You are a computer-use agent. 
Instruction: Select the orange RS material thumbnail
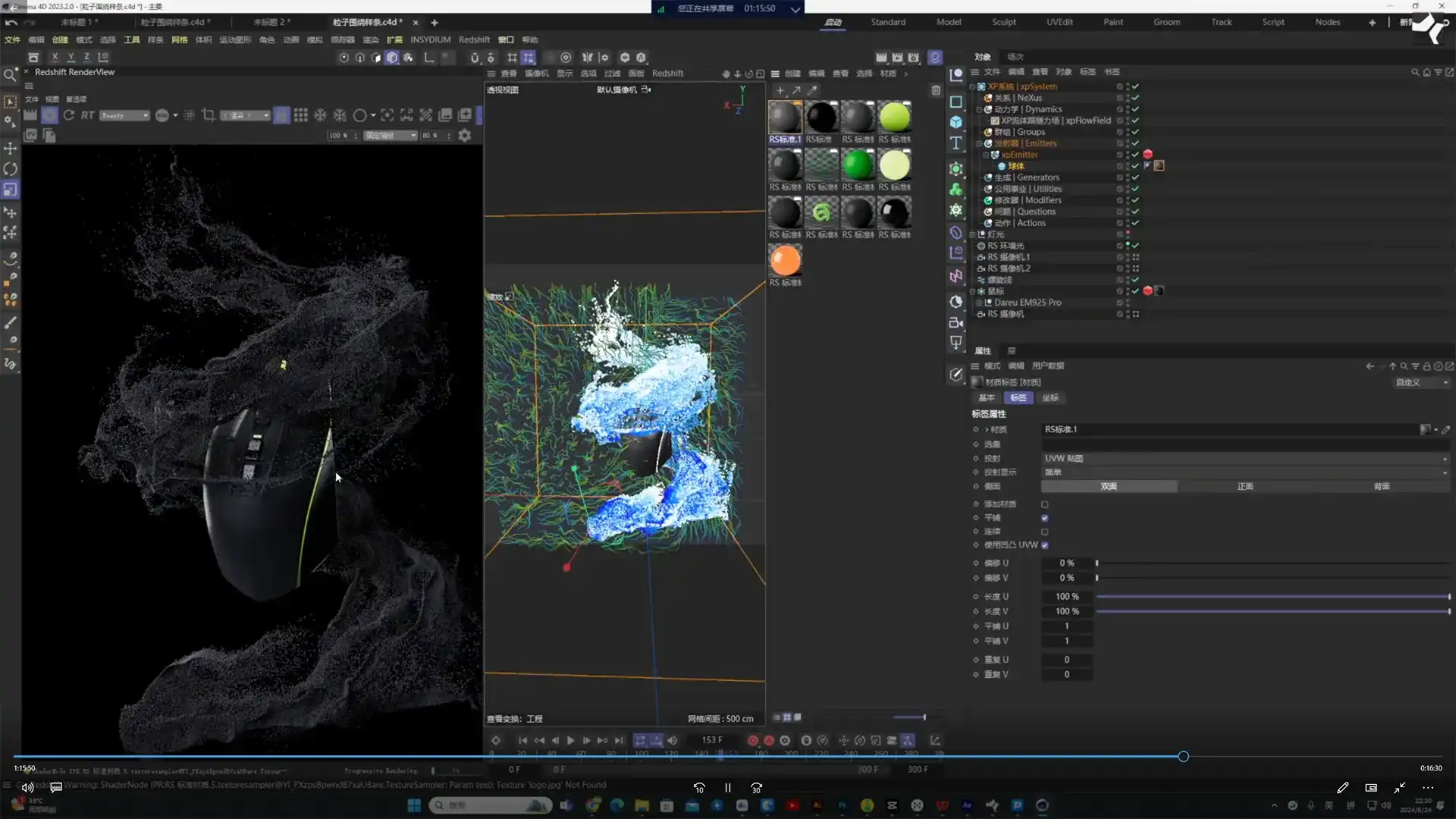coord(785,261)
